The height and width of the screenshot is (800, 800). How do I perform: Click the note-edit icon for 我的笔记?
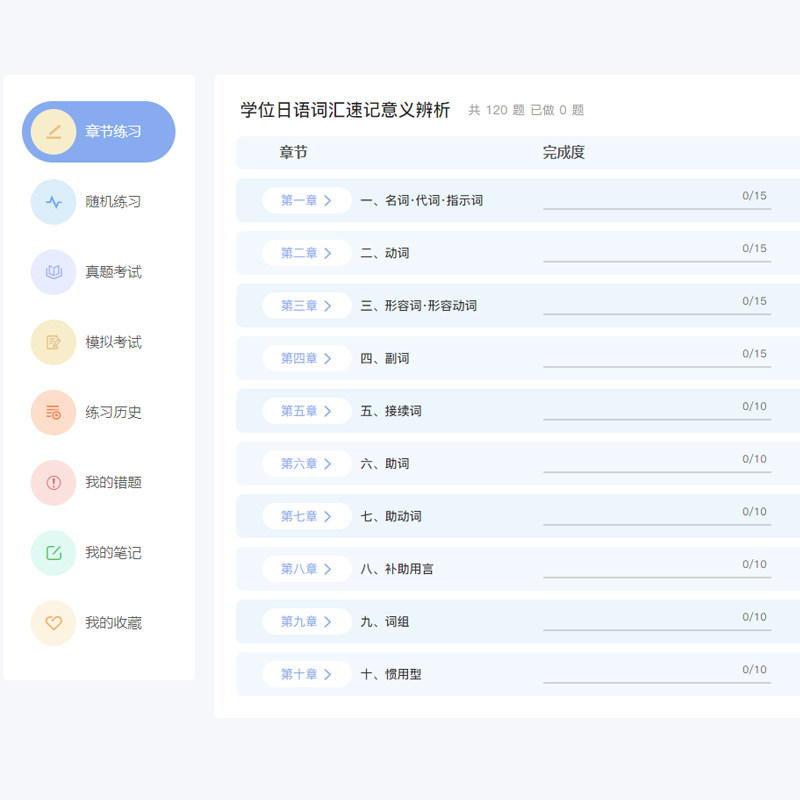[54, 553]
